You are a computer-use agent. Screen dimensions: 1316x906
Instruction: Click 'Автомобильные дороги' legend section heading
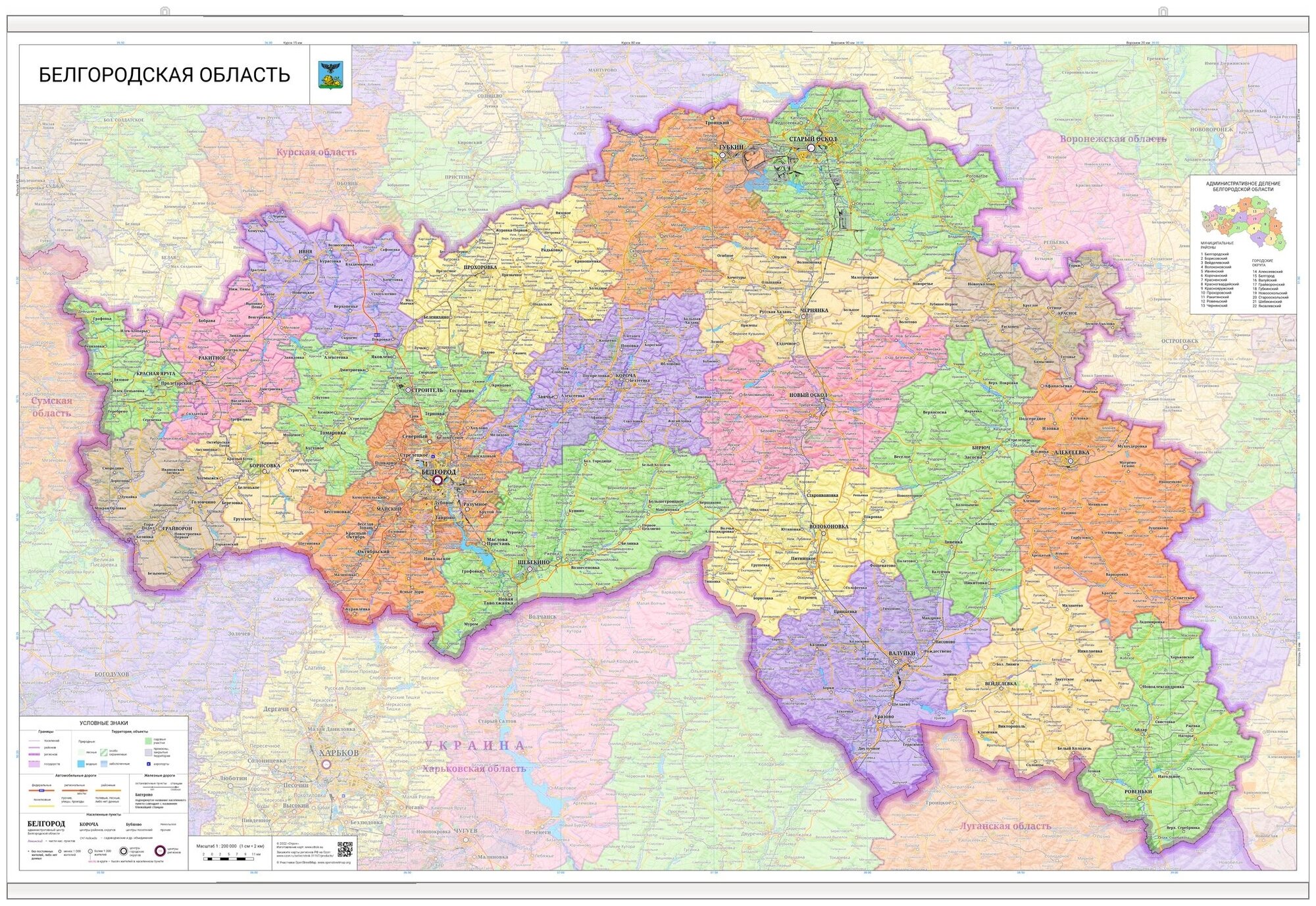pyautogui.click(x=76, y=775)
